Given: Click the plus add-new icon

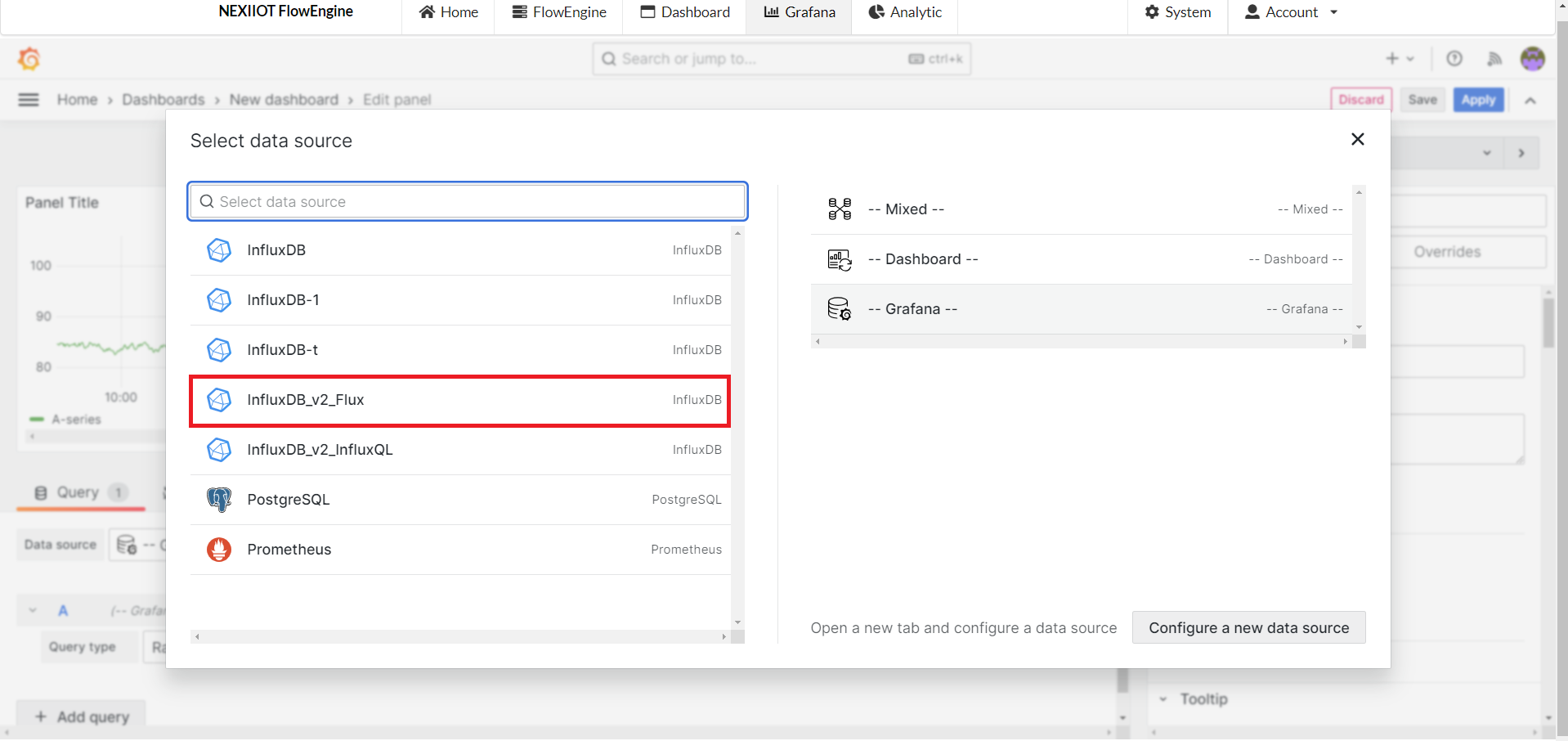Looking at the screenshot, I should (1392, 59).
